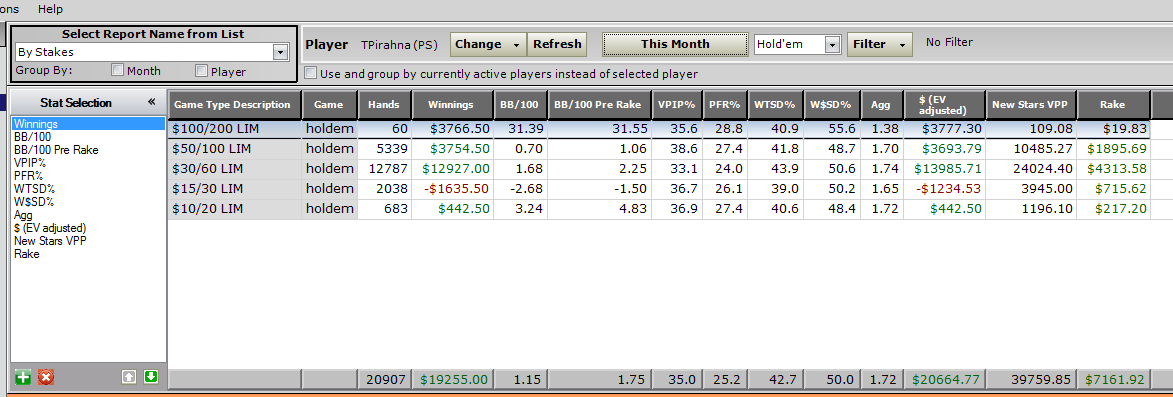Select Winnings in the stat list
Image resolution: width=1173 pixels, height=397 pixels.
[88, 124]
